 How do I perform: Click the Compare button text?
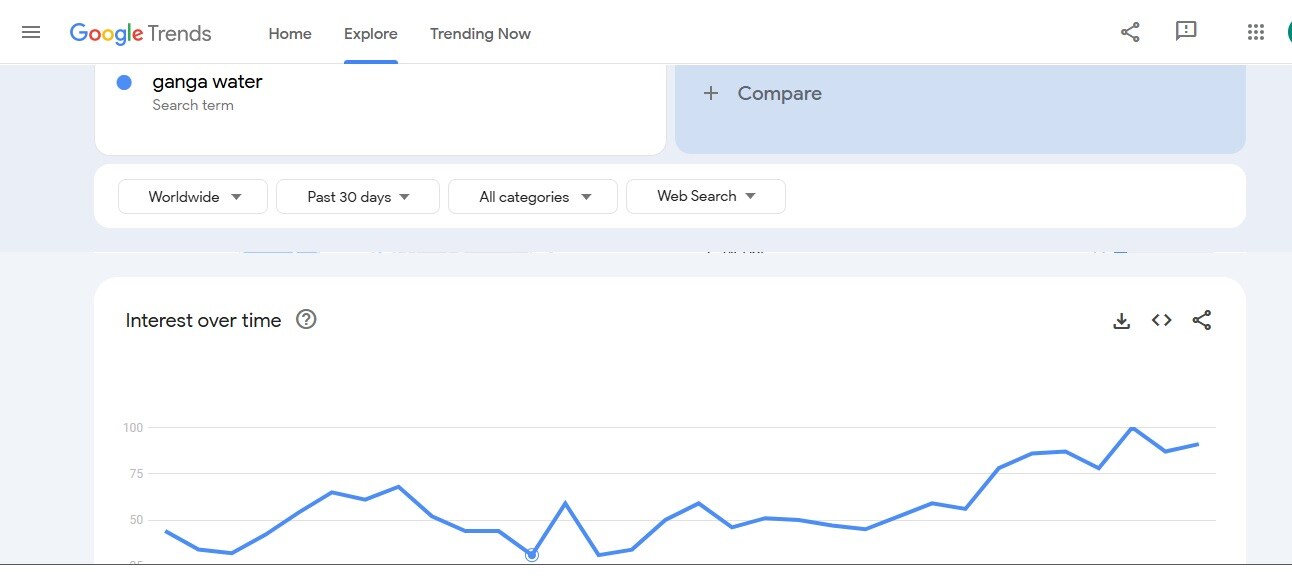click(x=779, y=93)
